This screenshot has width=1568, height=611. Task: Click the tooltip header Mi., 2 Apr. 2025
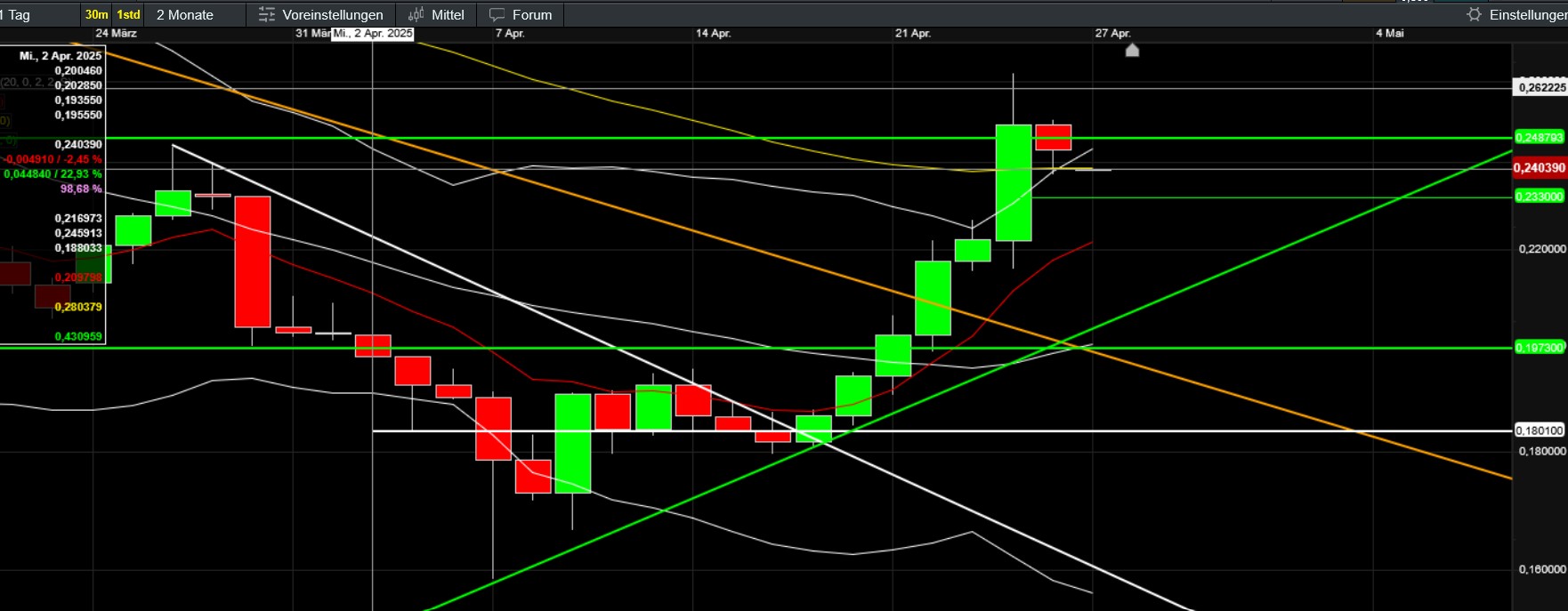(61, 55)
